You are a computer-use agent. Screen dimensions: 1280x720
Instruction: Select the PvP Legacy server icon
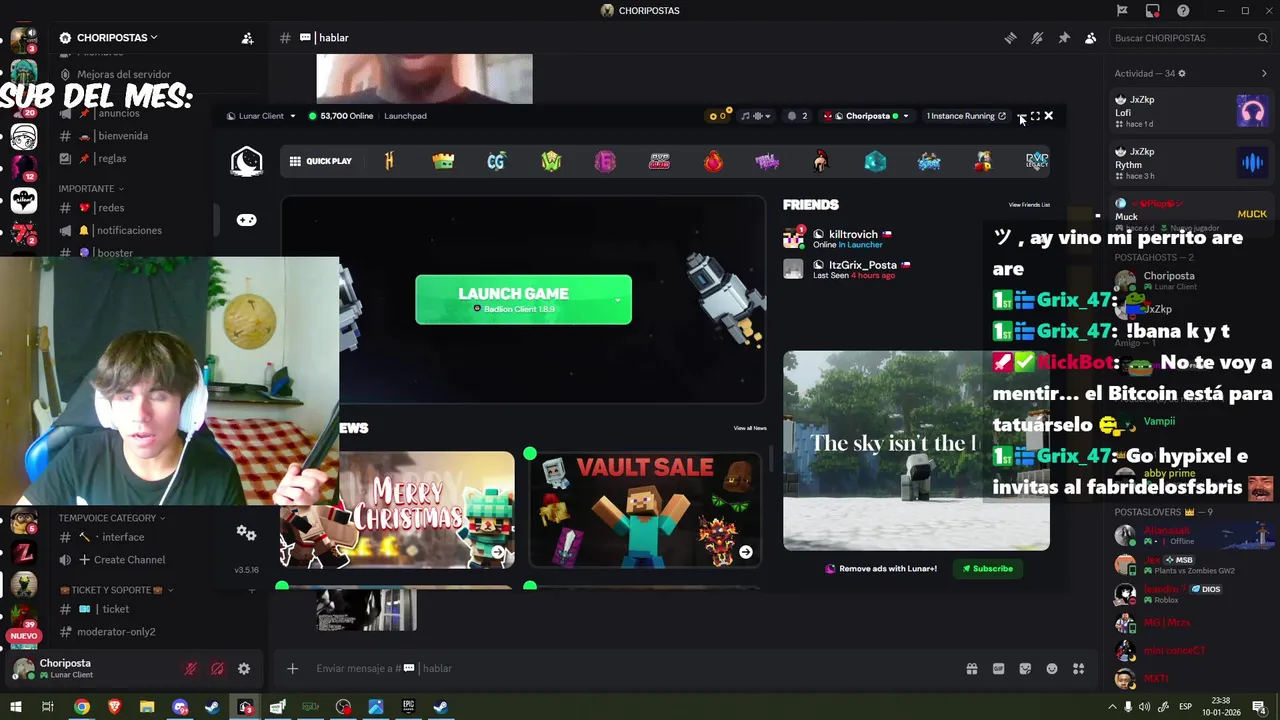(x=1037, y=161)
